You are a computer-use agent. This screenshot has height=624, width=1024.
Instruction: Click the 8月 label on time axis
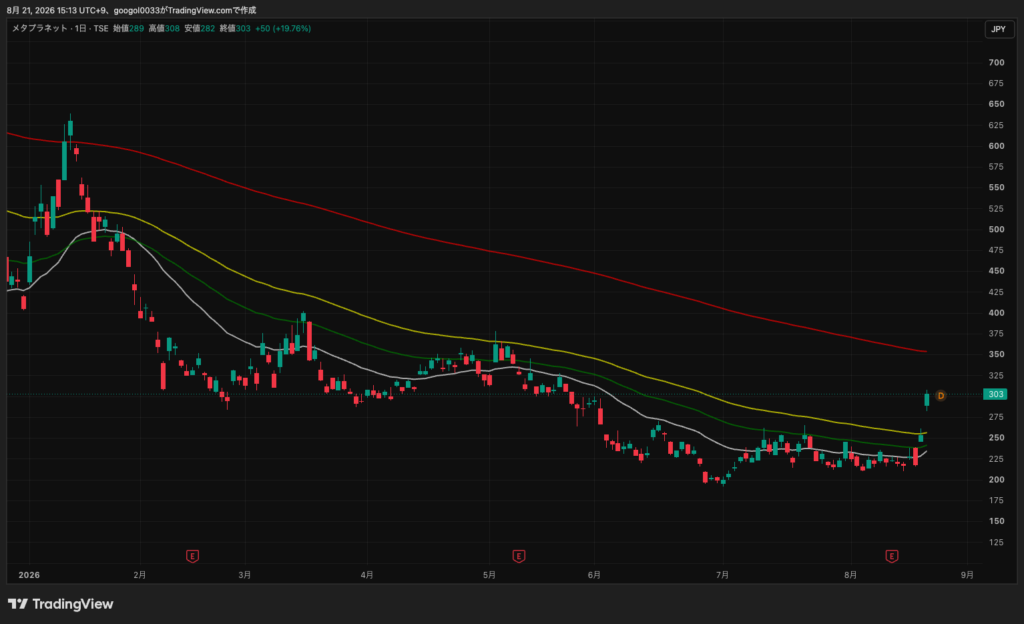point(850,575)
